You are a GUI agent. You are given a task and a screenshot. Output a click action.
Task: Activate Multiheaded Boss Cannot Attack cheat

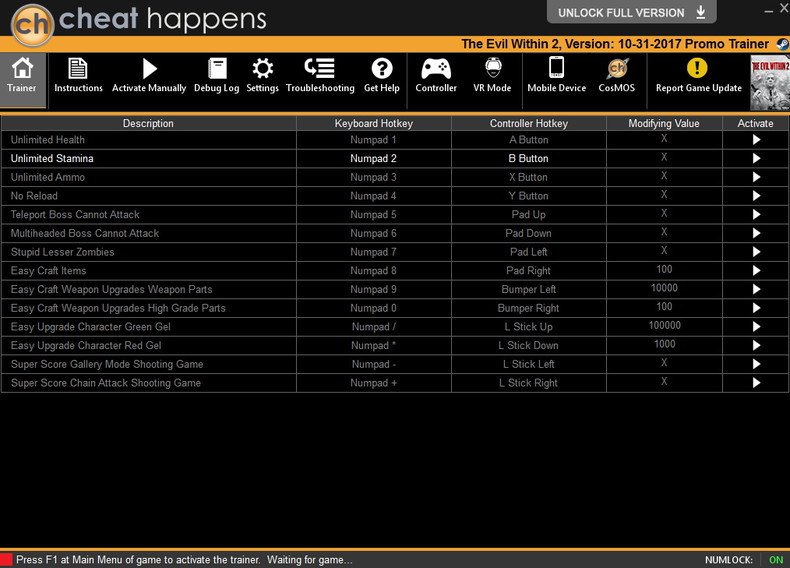pos(756,233)
